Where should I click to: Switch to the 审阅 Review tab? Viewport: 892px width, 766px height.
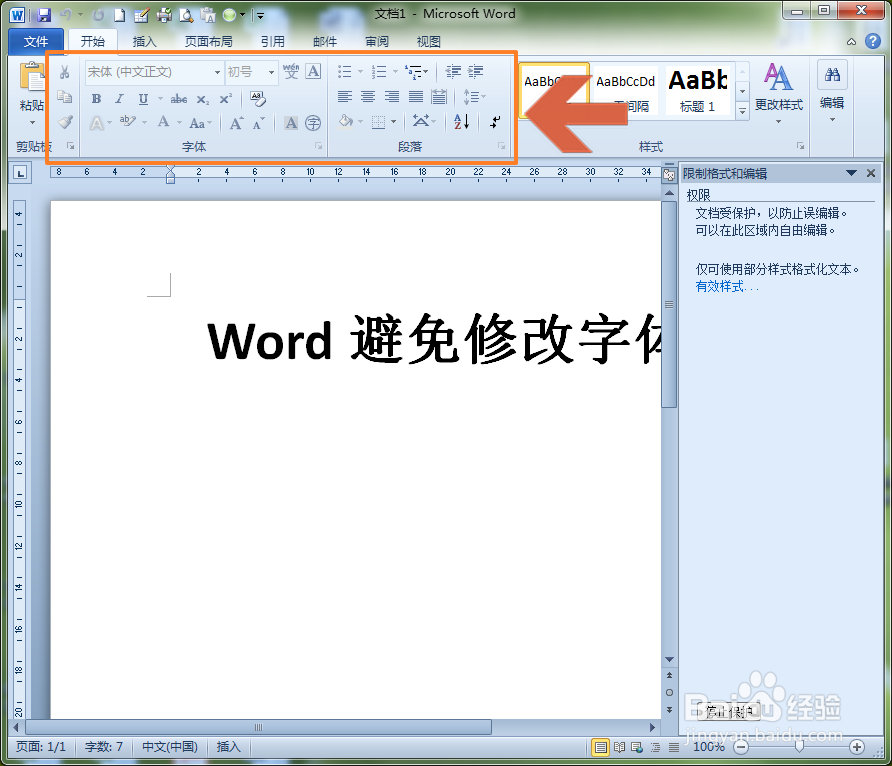[377, 42]
